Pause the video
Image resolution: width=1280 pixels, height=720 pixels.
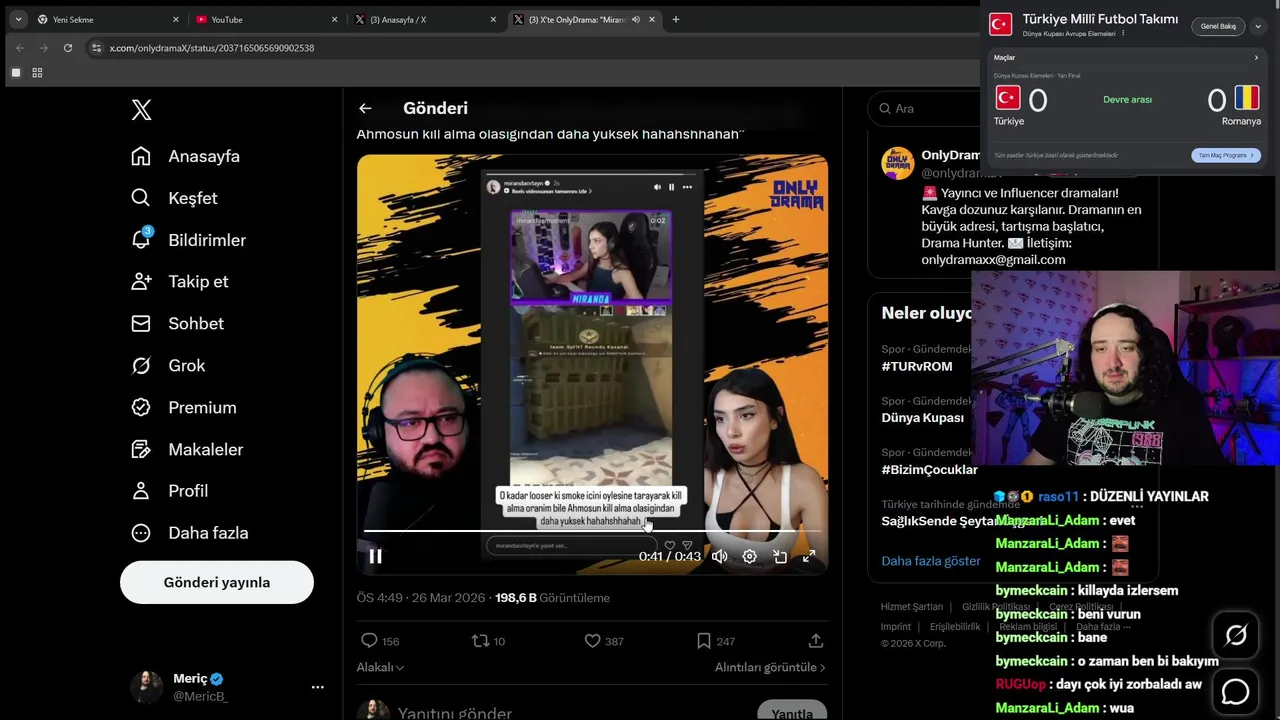tap(375, 556)
